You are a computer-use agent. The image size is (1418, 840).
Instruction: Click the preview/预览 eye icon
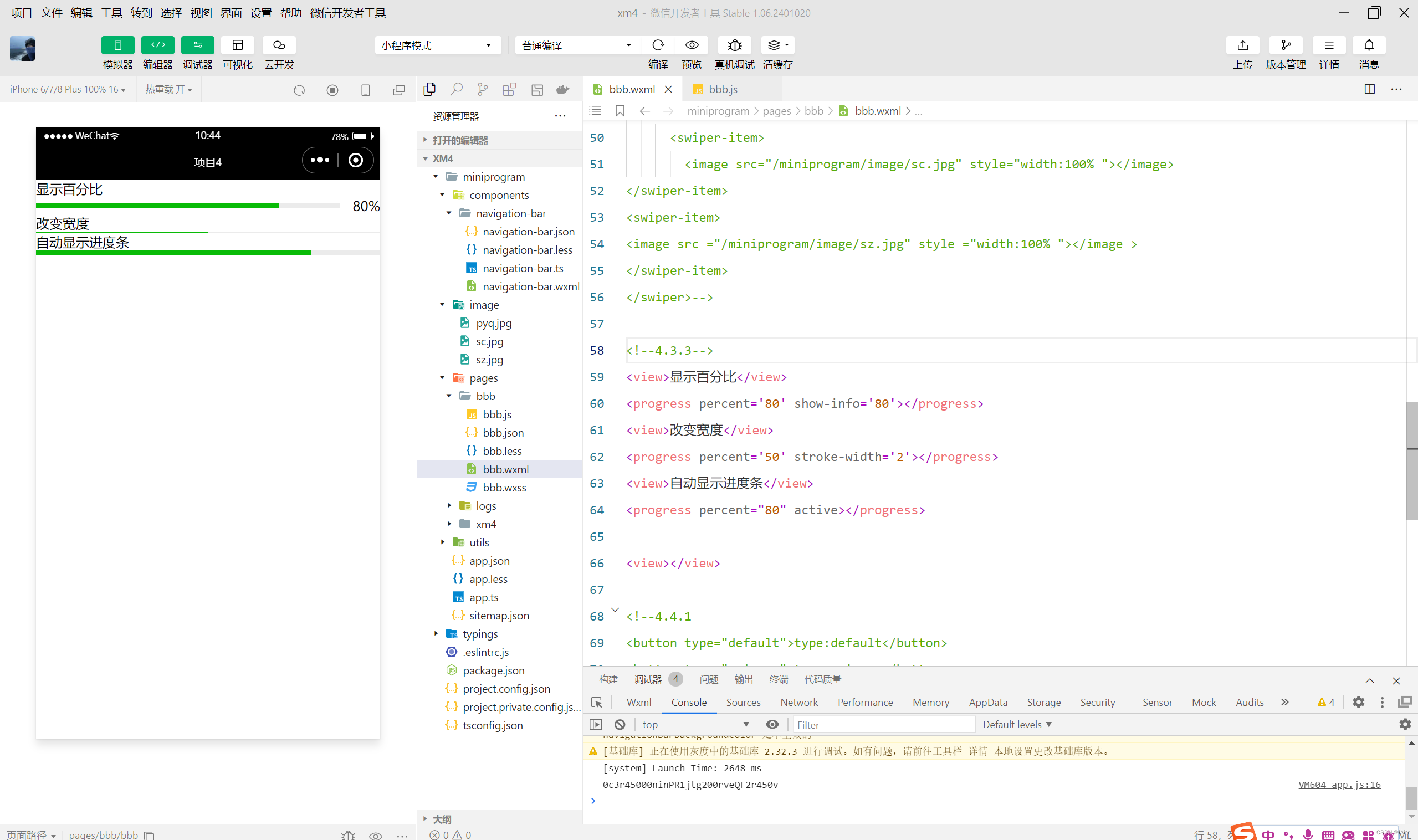pyautogui.click(x=694, y=45)
